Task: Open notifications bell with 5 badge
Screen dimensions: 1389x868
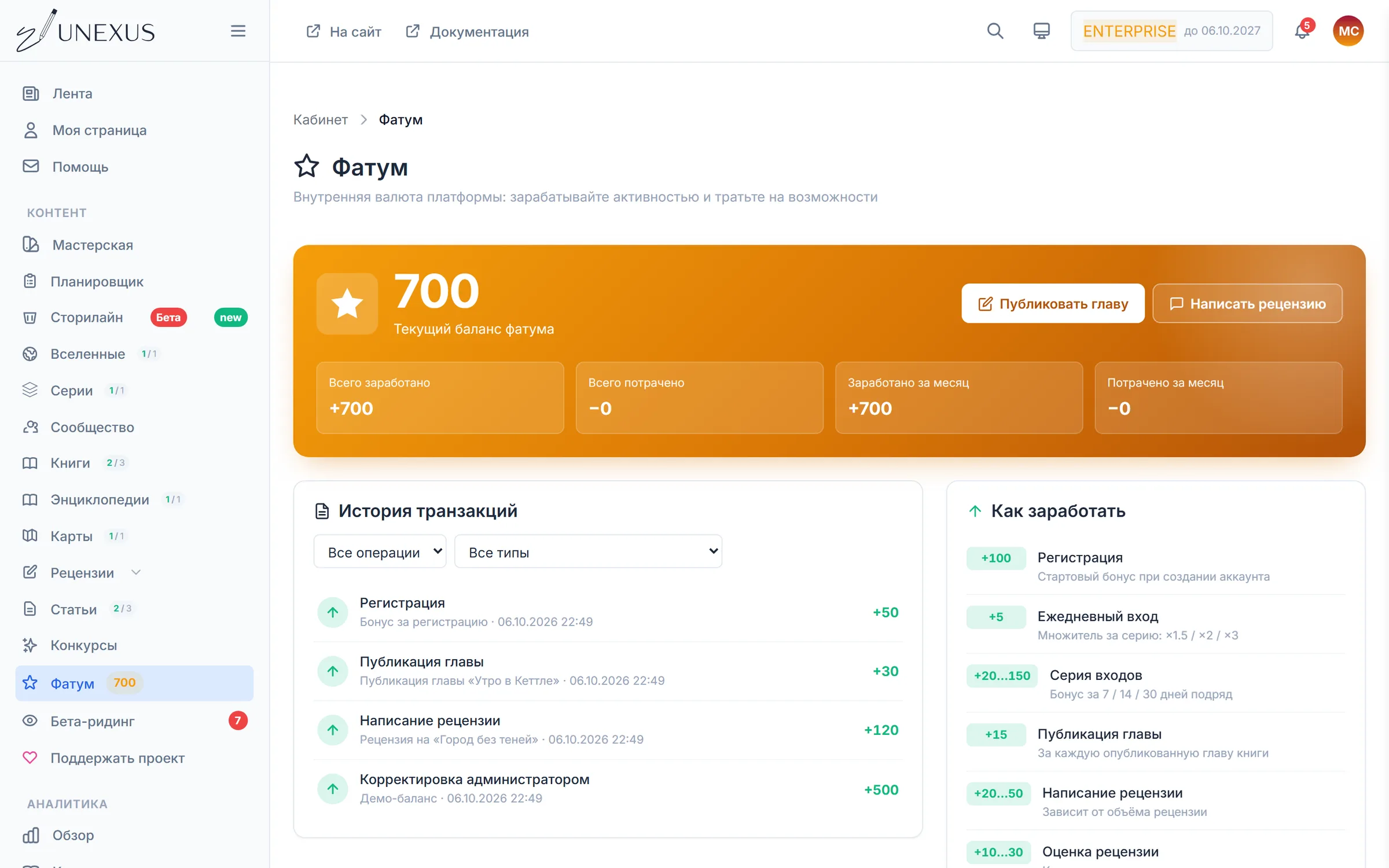Action: click(x=1302, y=31)
